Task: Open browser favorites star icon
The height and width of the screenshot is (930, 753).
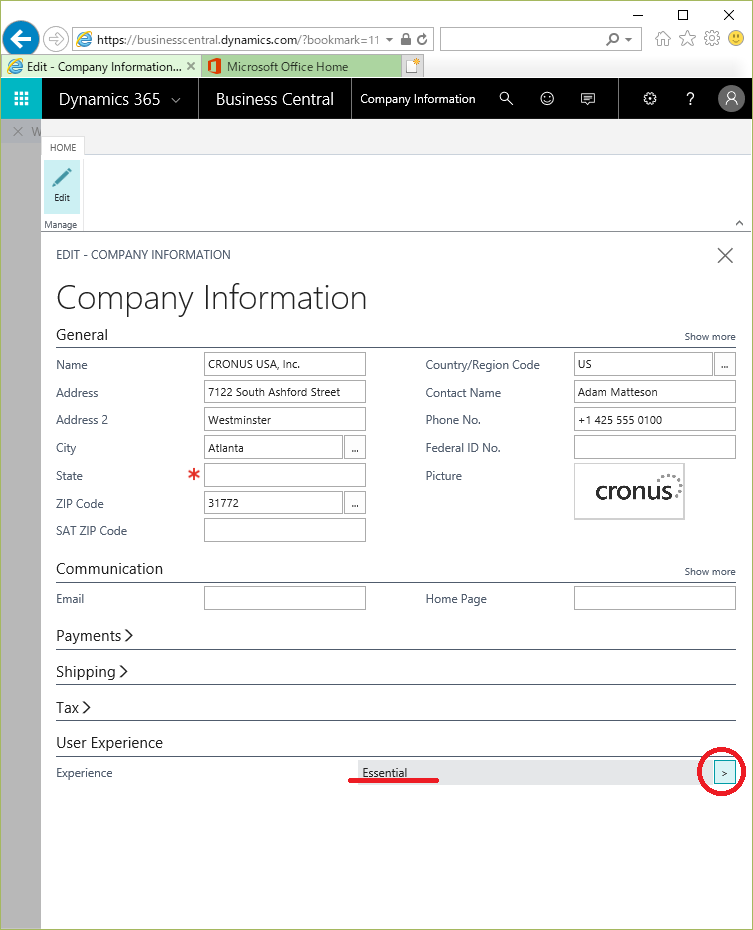Action: (687, 39)
